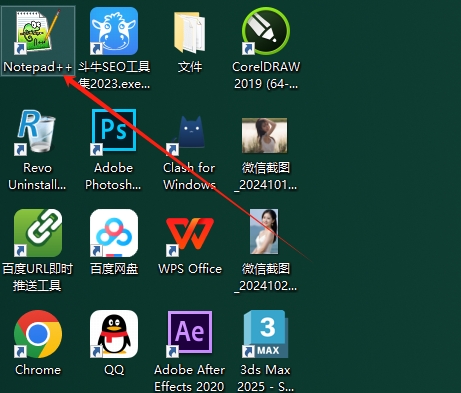Click the Revo Uninstall... label text

click(37, 176)
